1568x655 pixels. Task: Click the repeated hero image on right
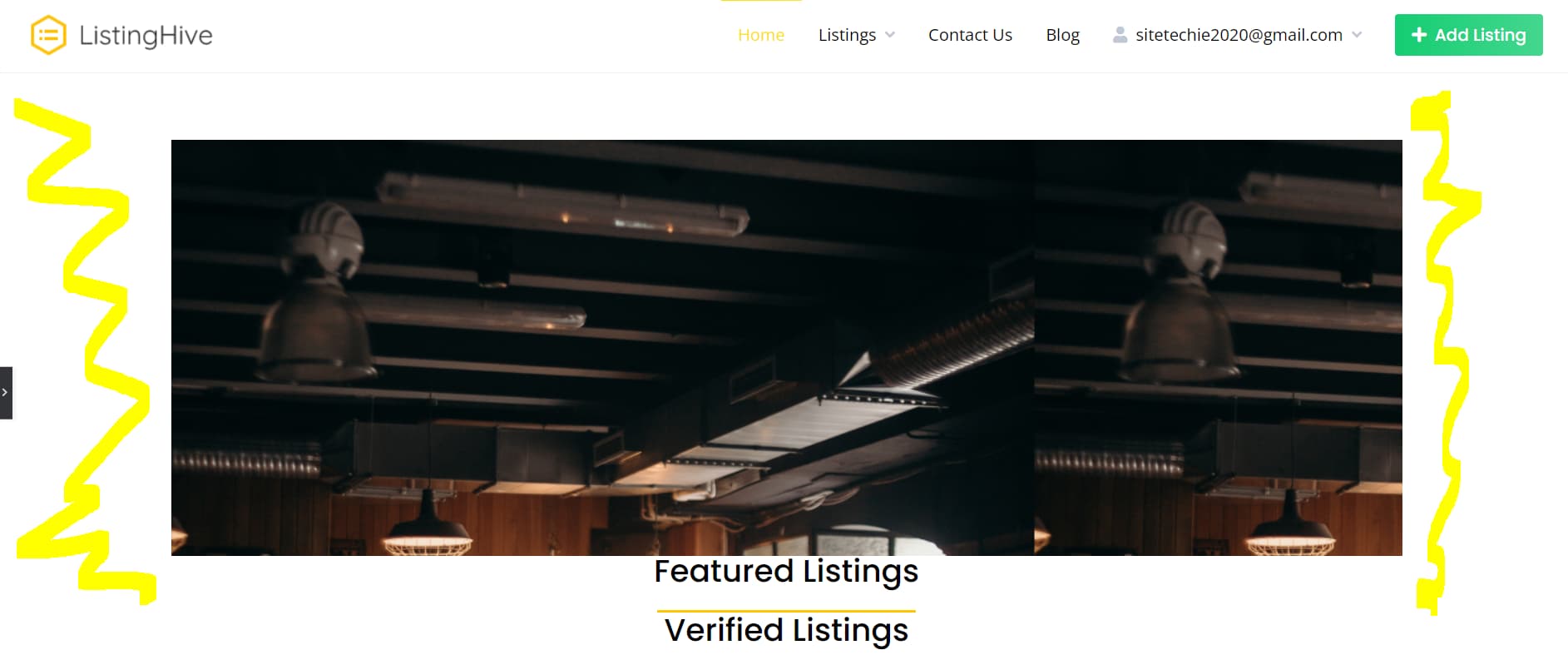coord(1218,348)
